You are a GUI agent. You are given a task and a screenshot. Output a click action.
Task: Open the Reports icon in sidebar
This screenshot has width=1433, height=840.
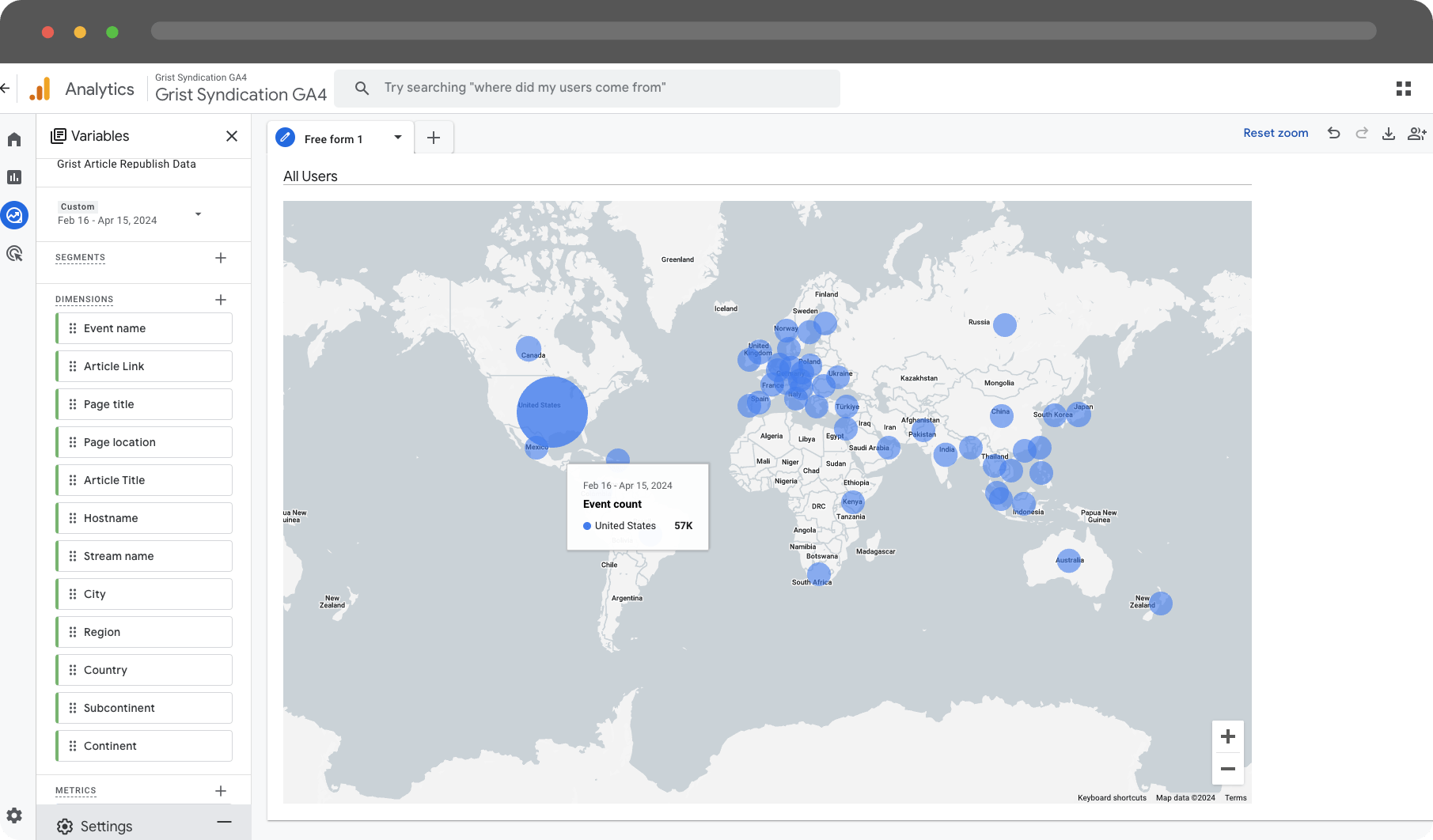(x=14, y=177)
